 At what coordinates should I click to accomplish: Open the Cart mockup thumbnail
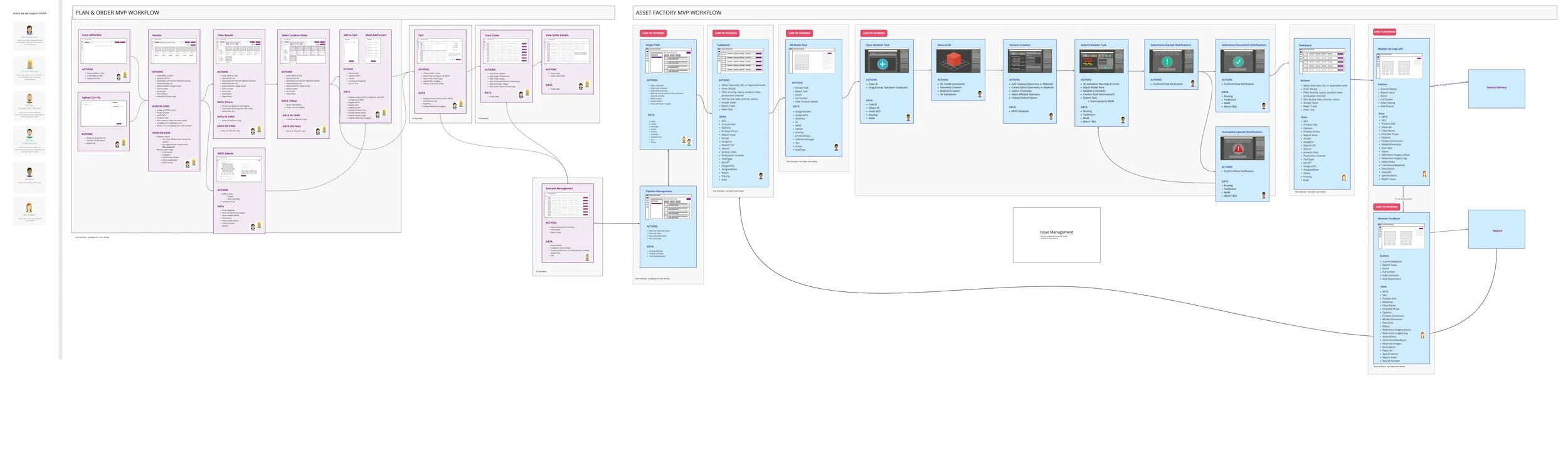[440, 51]
